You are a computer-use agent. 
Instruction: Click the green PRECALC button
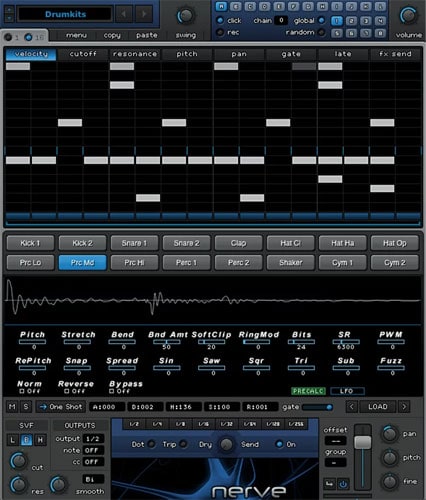tap(308, 391)
